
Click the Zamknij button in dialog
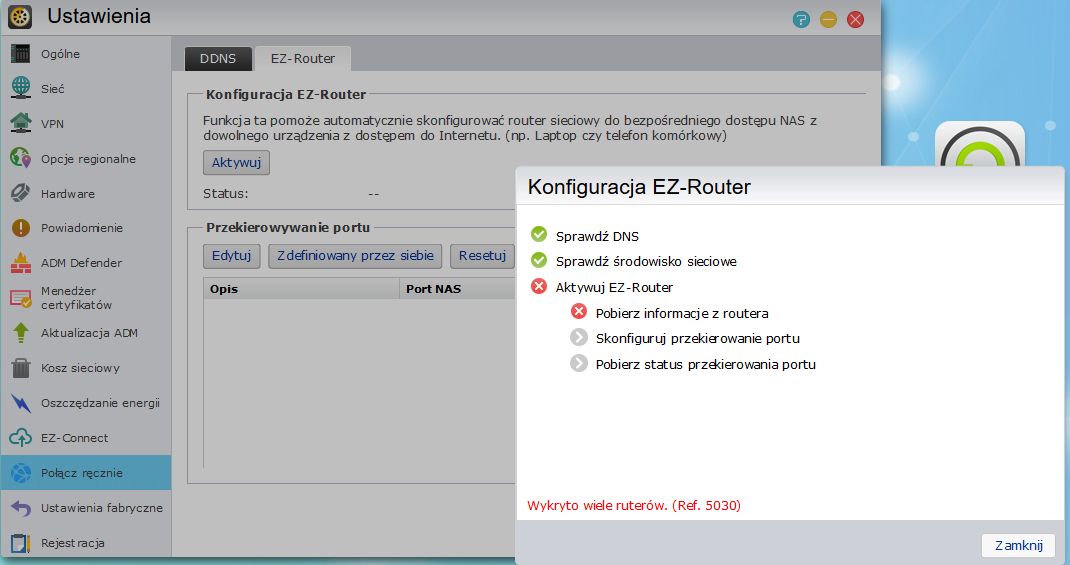[x=1018, y=545]
